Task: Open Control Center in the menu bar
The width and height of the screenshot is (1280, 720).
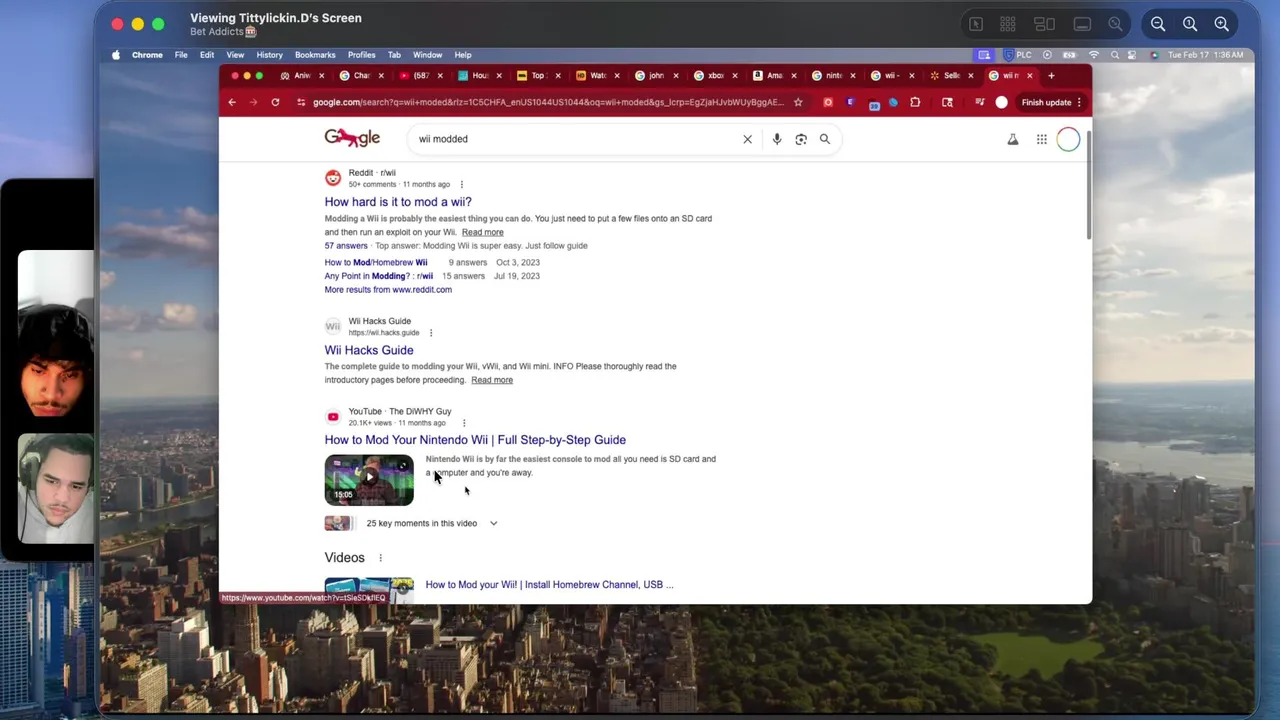Action: click(x=1132, y=55)
